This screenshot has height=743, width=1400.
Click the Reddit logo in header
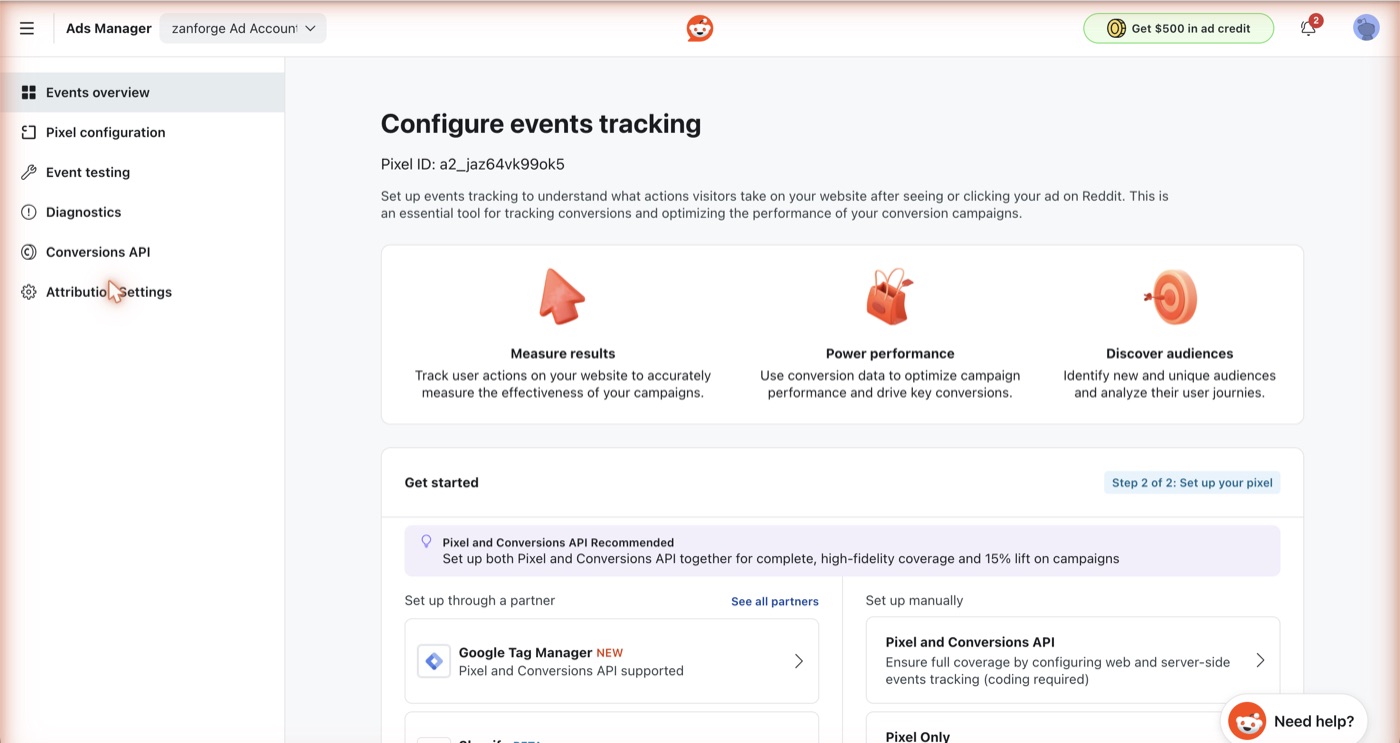(x=700, y=28)
